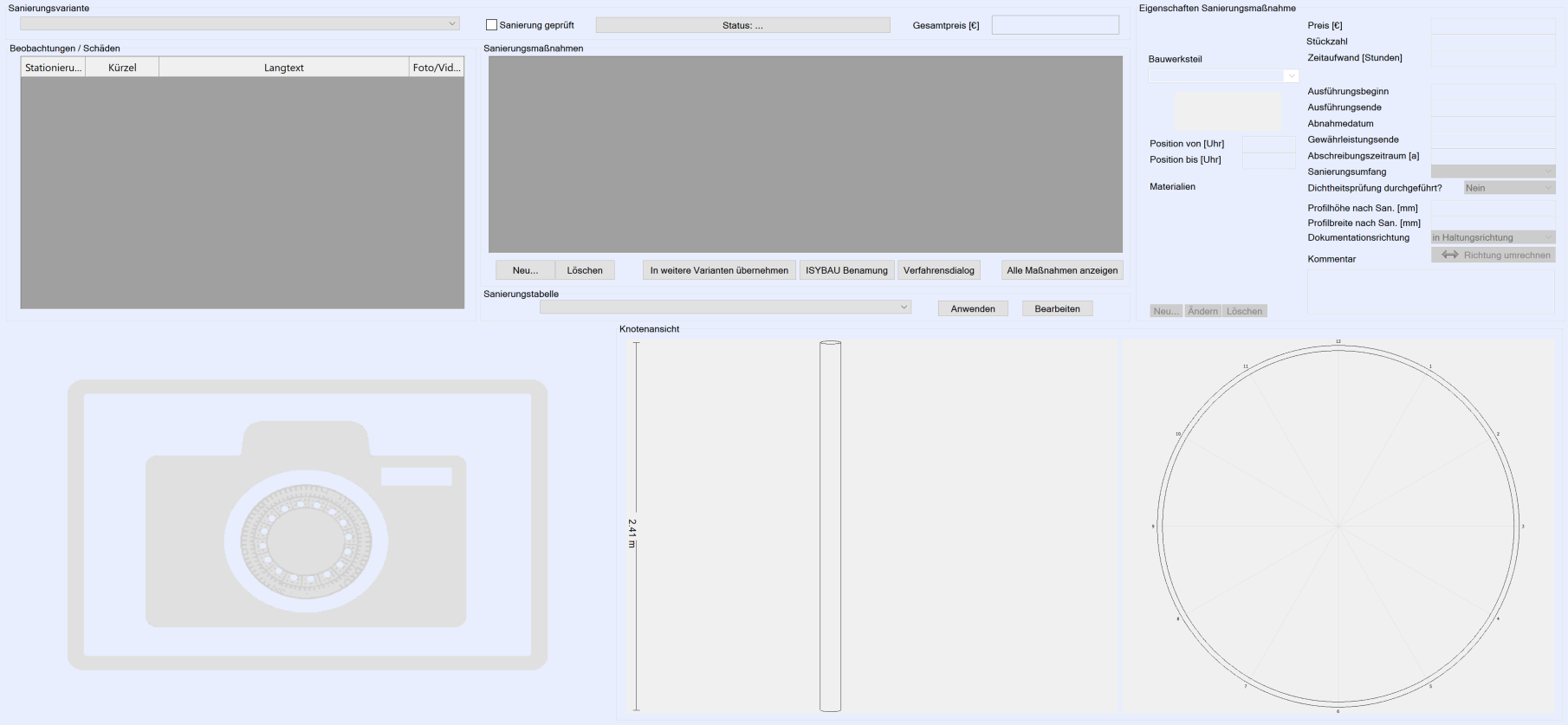Click into the Kommentar text box
Screen dimensions: 1568x725
1430,291
